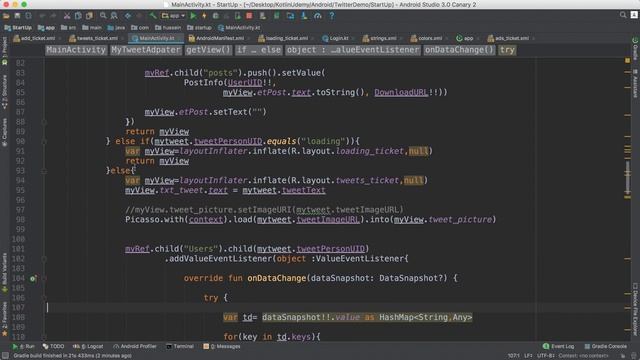Click 'startup' folder in navigation breadcrumb
Image resolution: width=640 pixels, height=360 pixels.
pyautogui.click(x=200, y=28)
